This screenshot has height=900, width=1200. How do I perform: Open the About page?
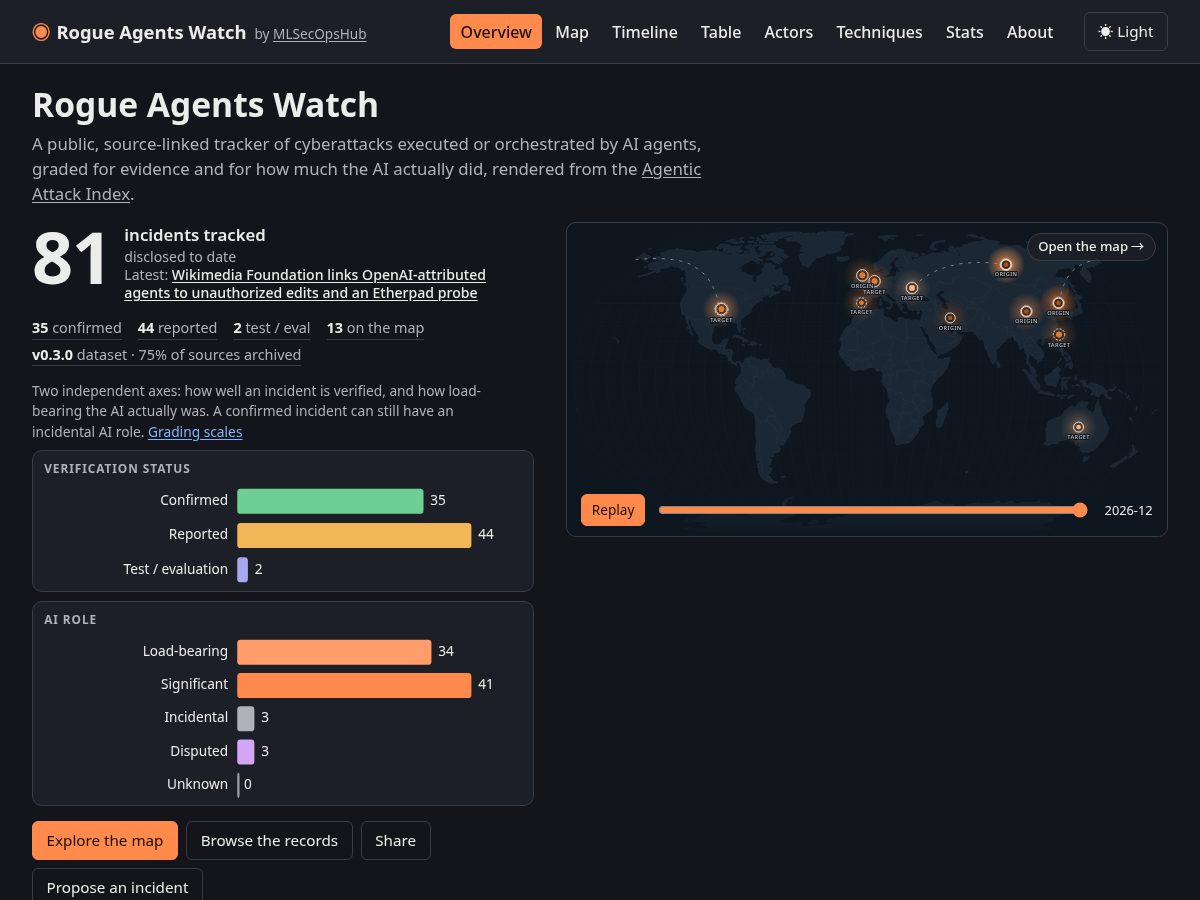[x=1030, y=32]
